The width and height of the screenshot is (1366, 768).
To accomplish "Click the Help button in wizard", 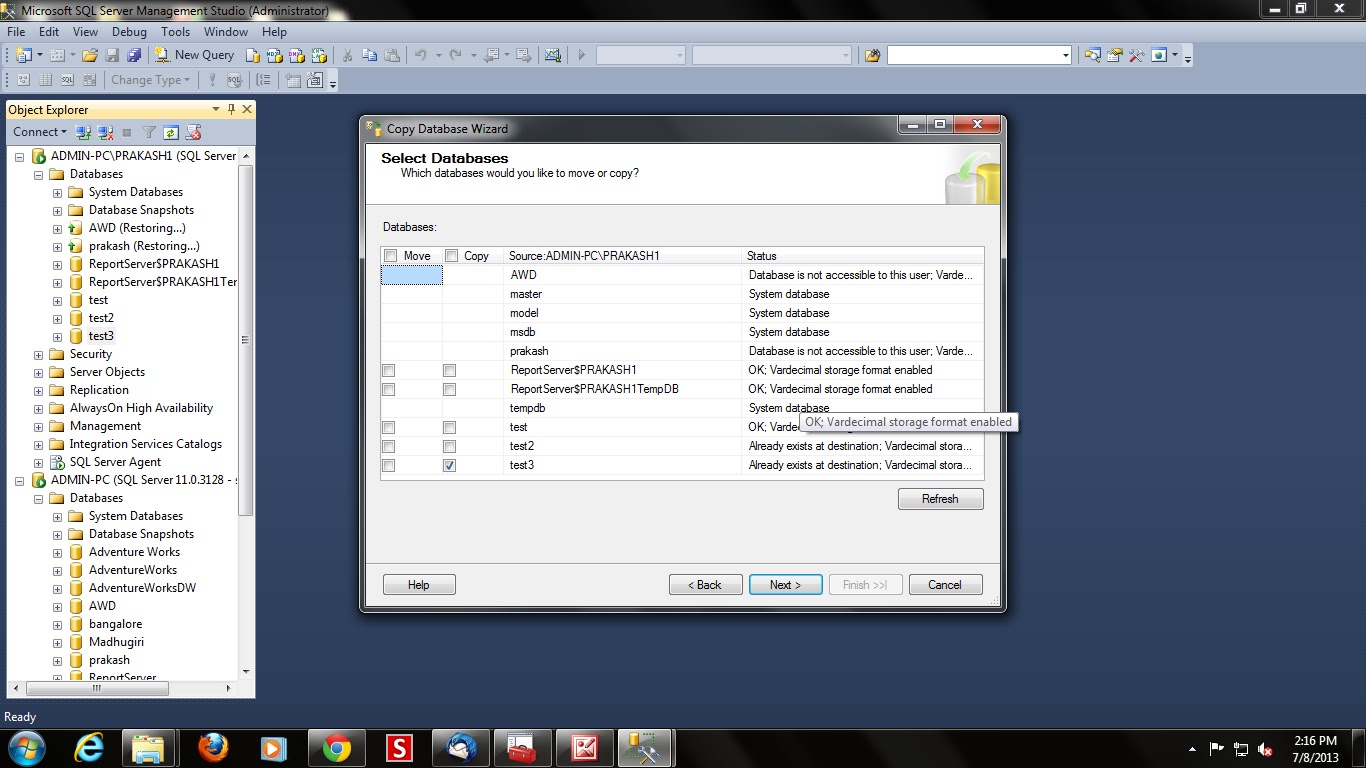I will 419,585.
